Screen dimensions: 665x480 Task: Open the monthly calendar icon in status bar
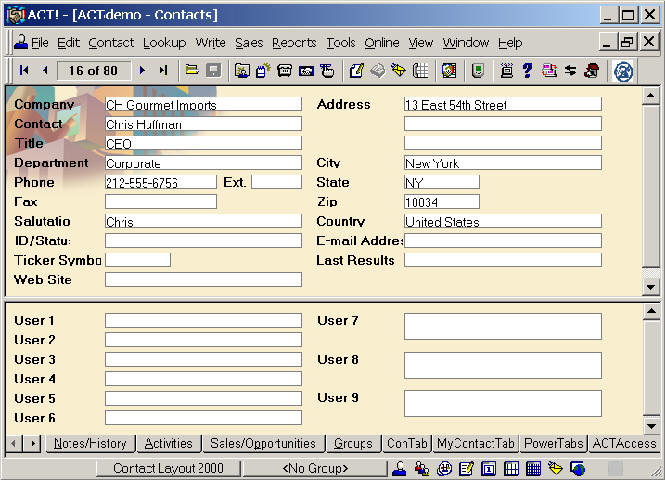coord(534,468)
